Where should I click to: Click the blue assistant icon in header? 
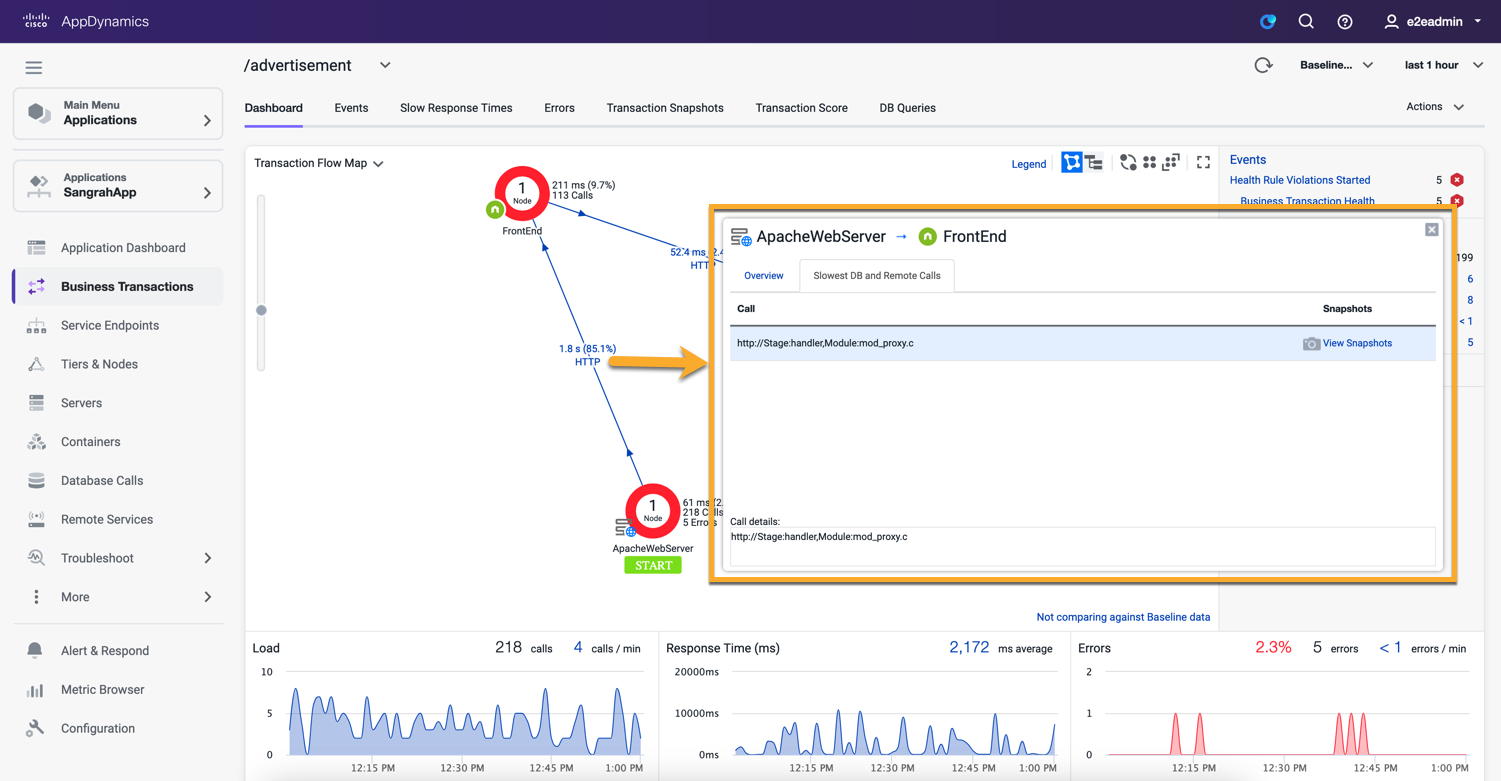tap(1268, 21)
